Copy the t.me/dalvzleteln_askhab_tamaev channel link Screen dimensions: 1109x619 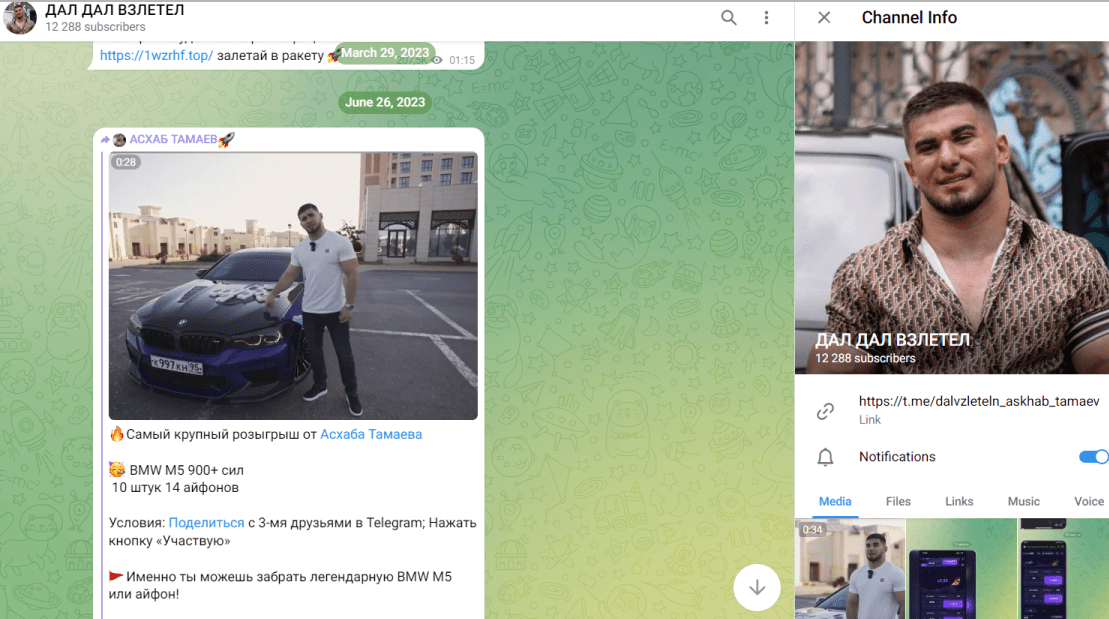tap(979, 401)
